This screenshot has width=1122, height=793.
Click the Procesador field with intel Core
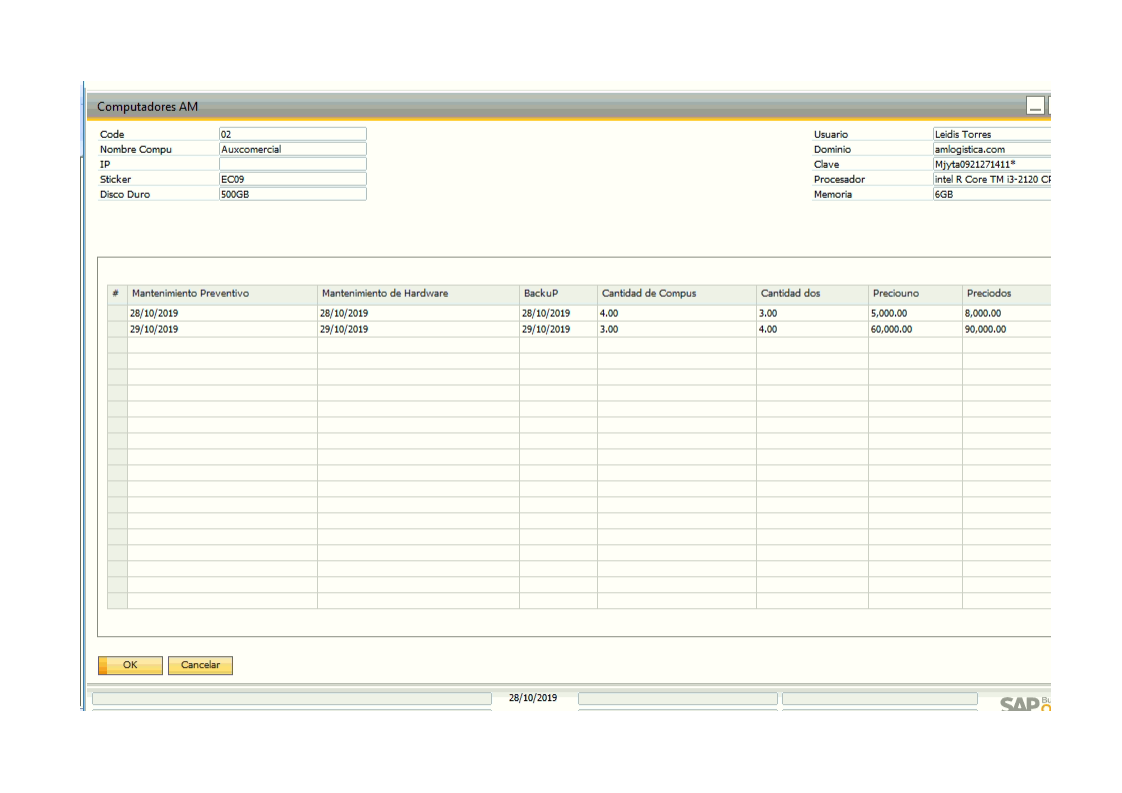(x=992, y=179)
